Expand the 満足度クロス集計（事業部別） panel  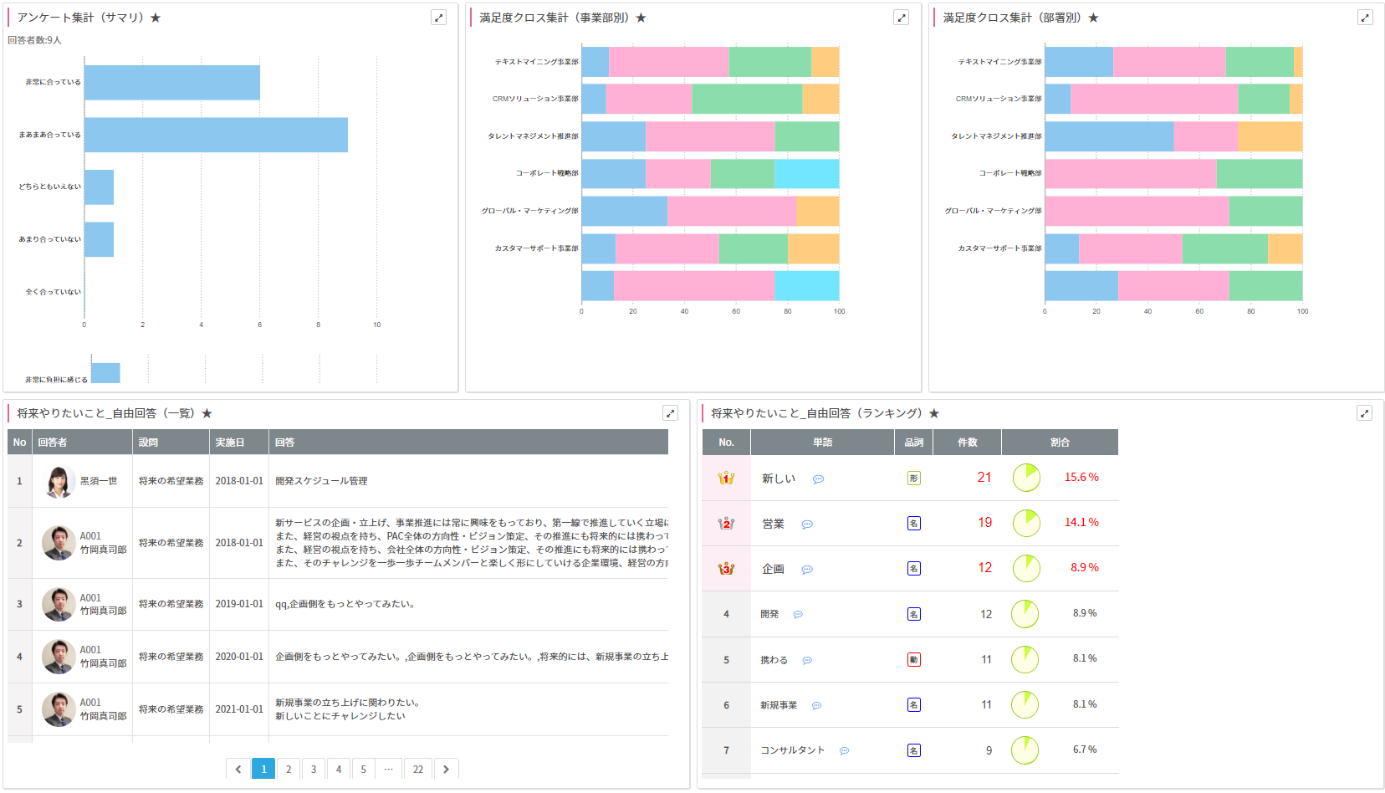901,17
